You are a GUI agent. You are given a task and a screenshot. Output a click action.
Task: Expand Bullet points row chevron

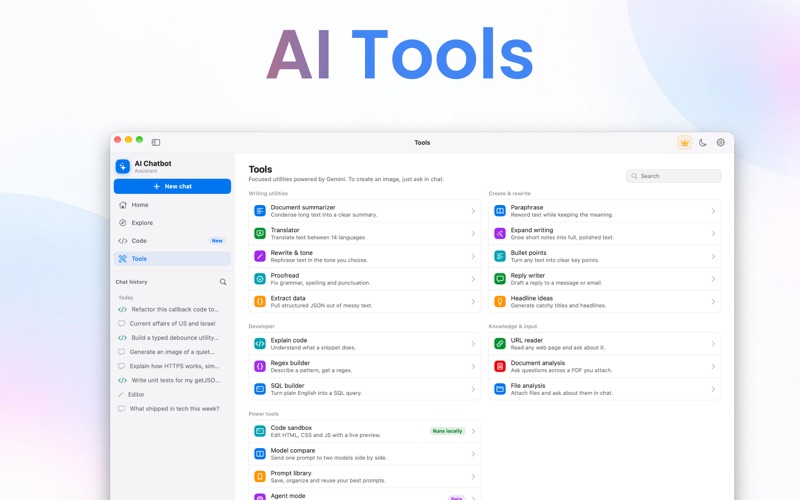point(713,256)
